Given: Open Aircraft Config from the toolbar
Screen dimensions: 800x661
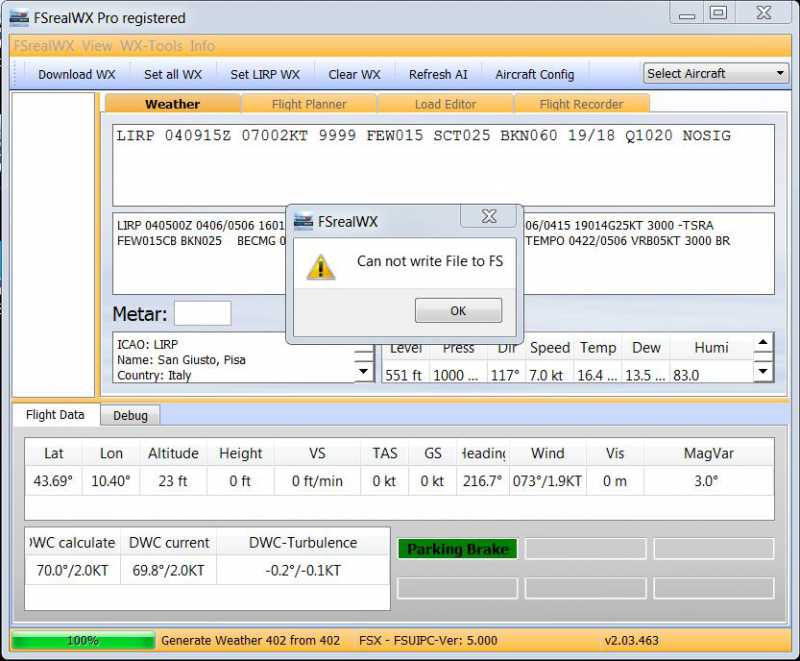Looking at the screenshot, I should click(535, 74).
